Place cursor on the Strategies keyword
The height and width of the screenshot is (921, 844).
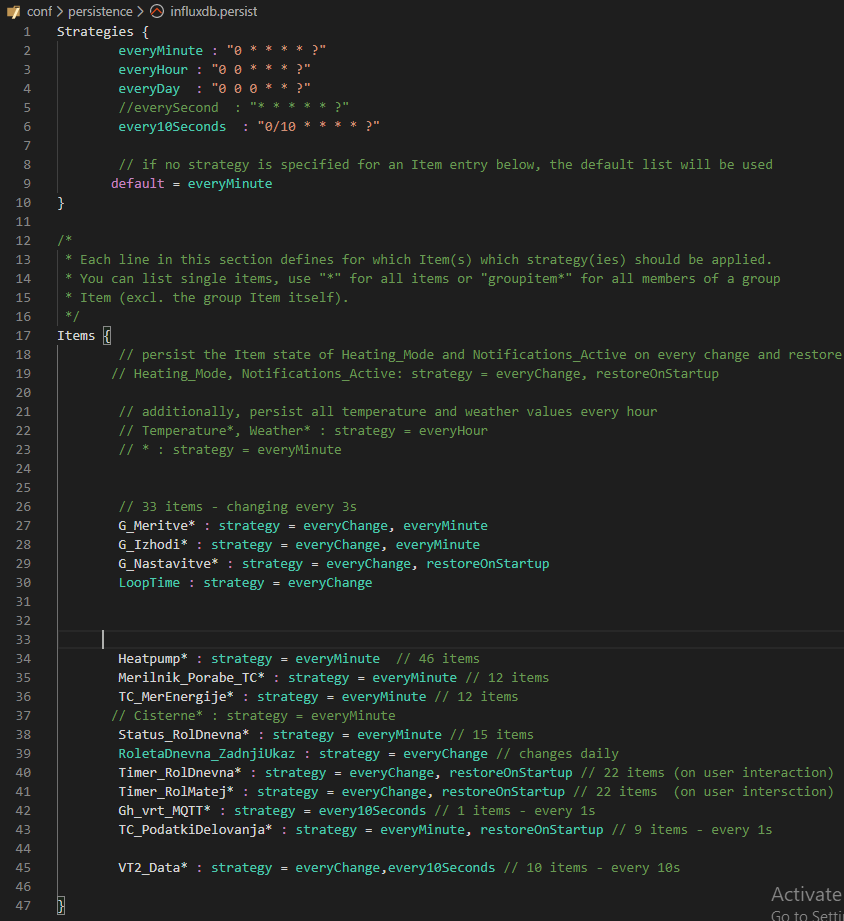[95, 31]
